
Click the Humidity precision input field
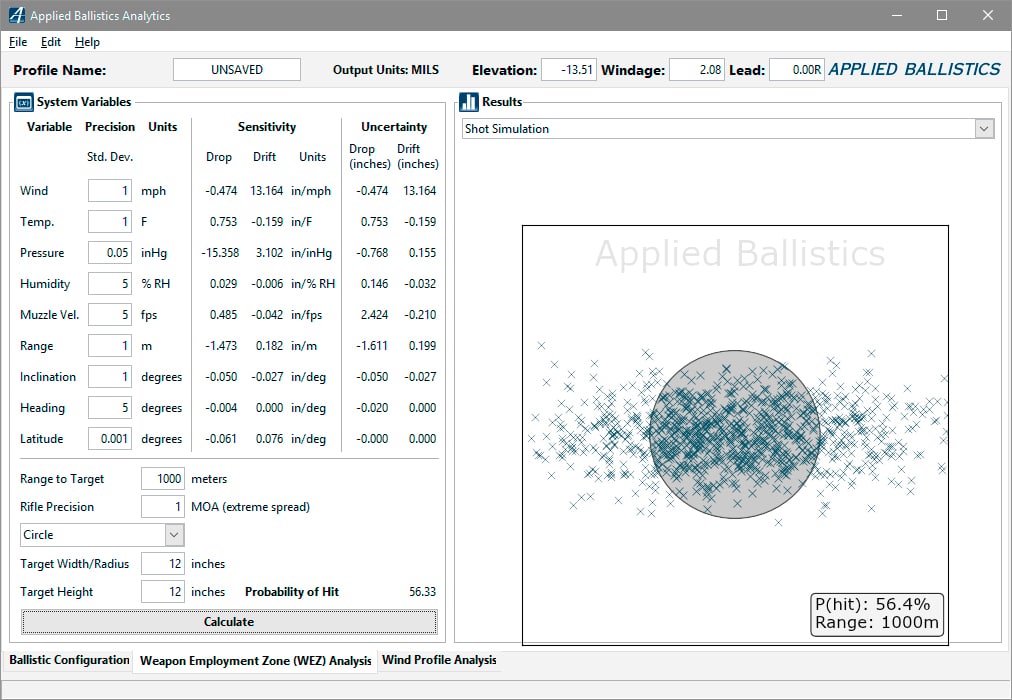(110, 284)
